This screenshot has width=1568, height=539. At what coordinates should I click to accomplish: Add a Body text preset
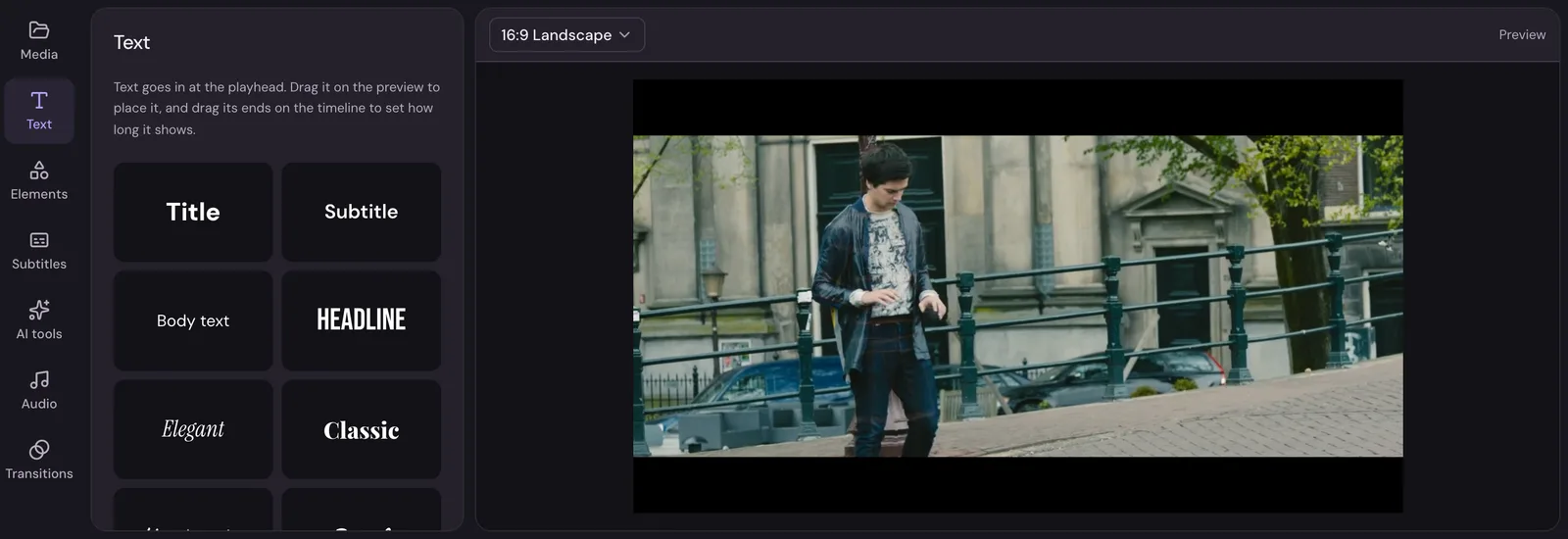(193, 320)
